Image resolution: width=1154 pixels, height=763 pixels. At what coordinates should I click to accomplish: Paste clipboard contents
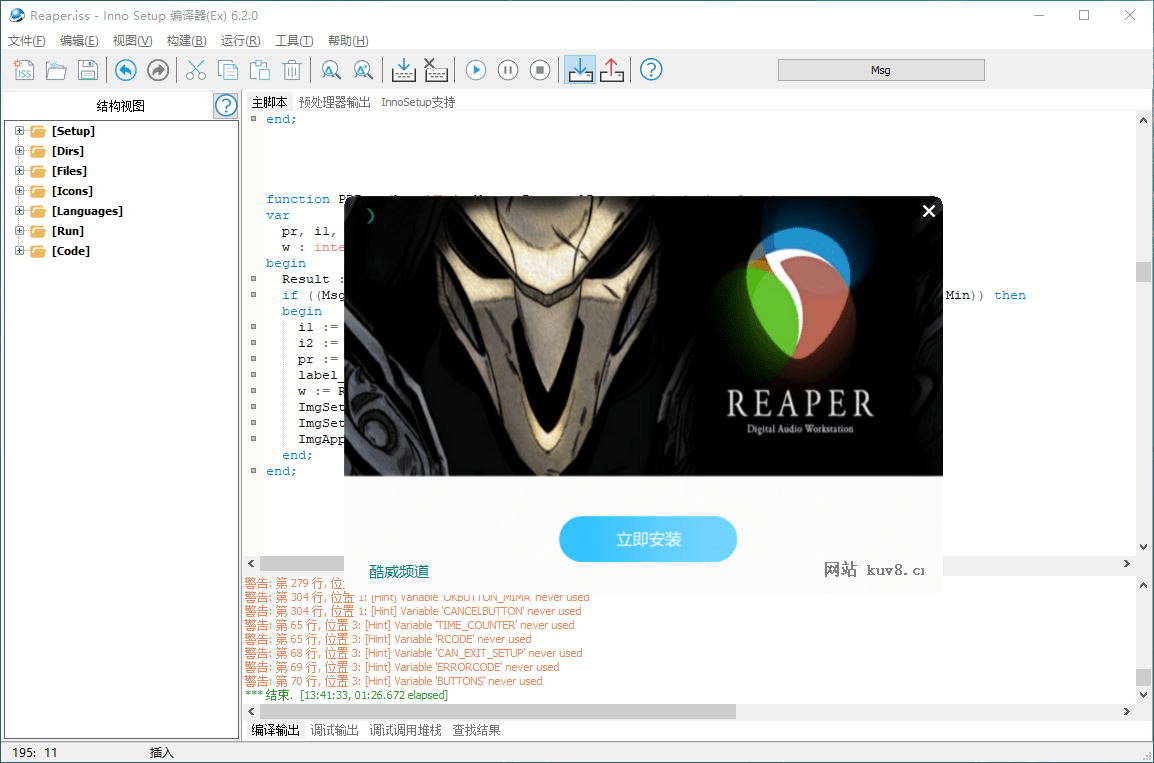[x=260, y=70]
